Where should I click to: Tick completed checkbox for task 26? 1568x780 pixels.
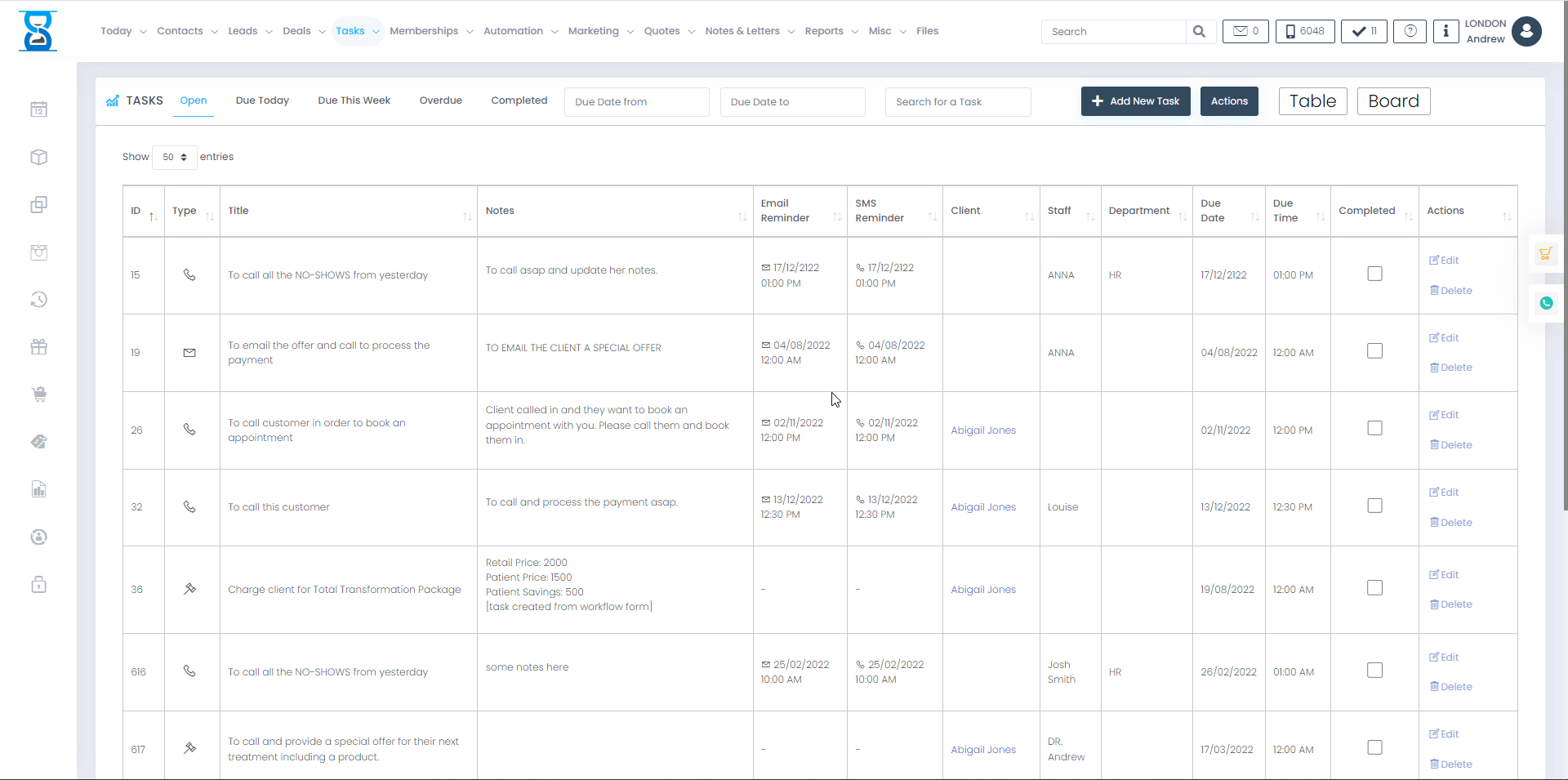tap(1374, 429)
